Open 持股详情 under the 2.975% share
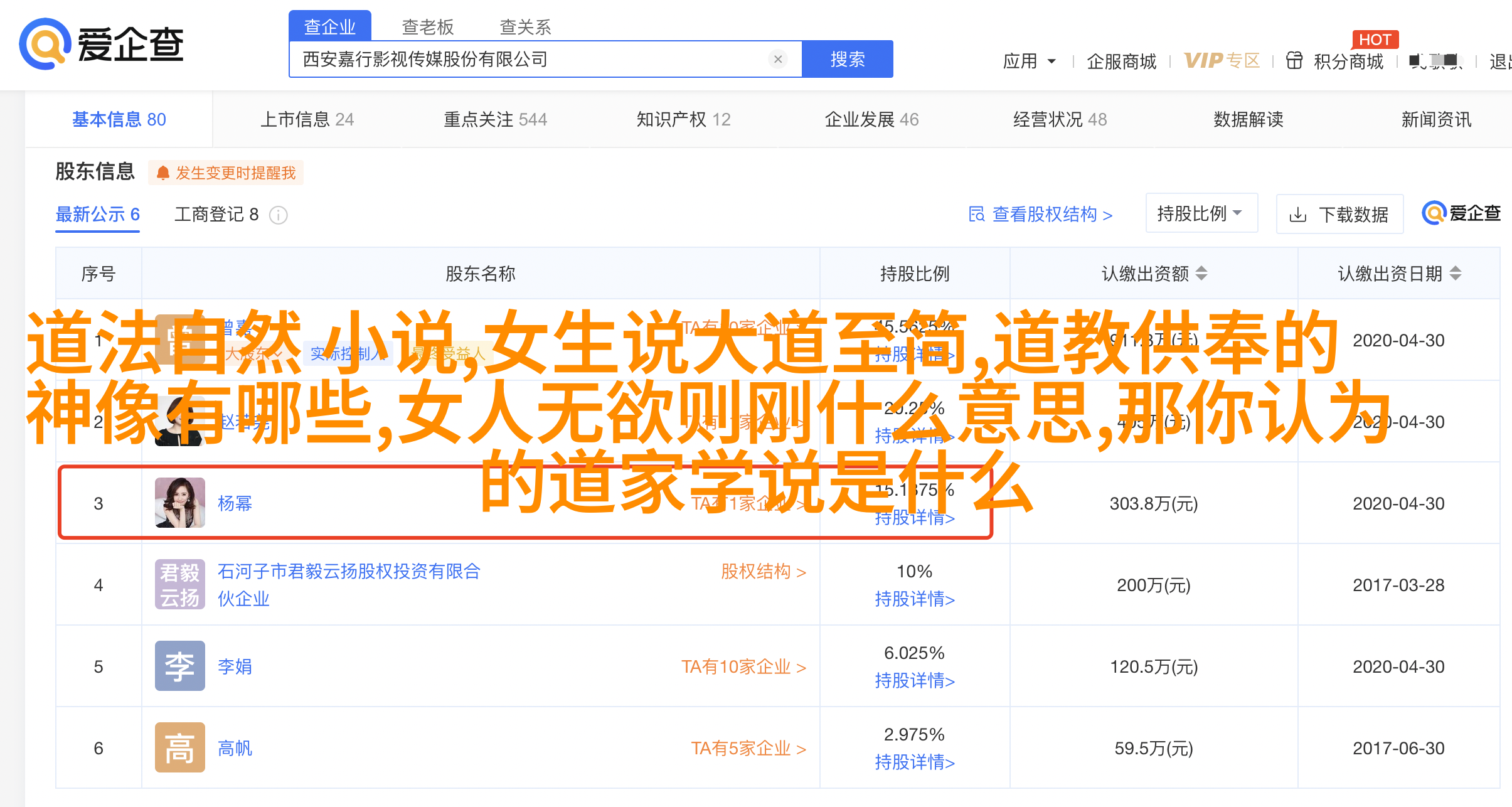 915,762
